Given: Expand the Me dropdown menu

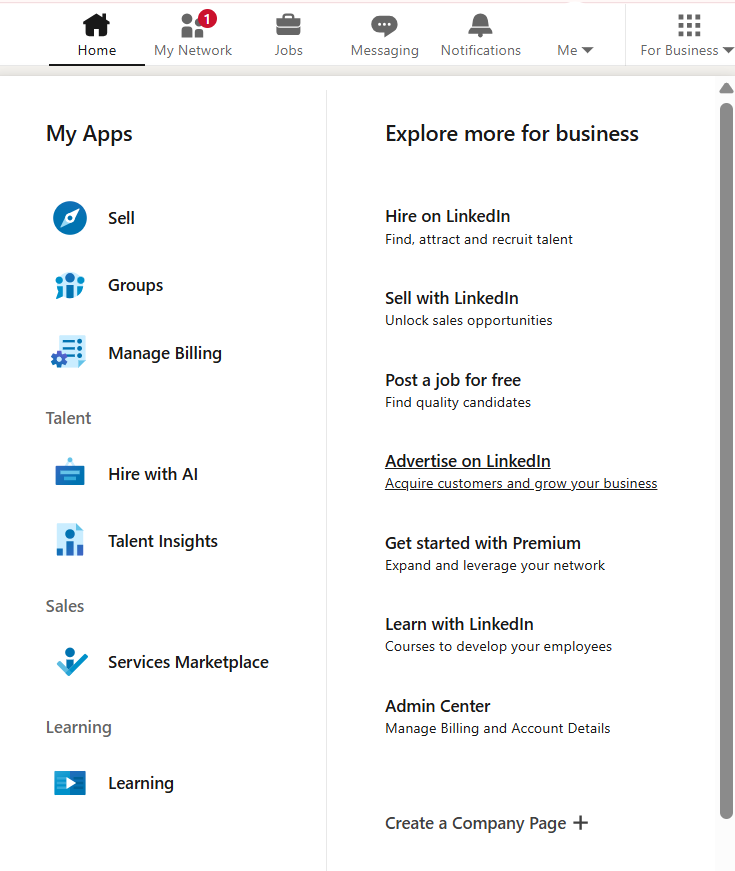Looking at the screenshot, I should click(x=575, y=51).
